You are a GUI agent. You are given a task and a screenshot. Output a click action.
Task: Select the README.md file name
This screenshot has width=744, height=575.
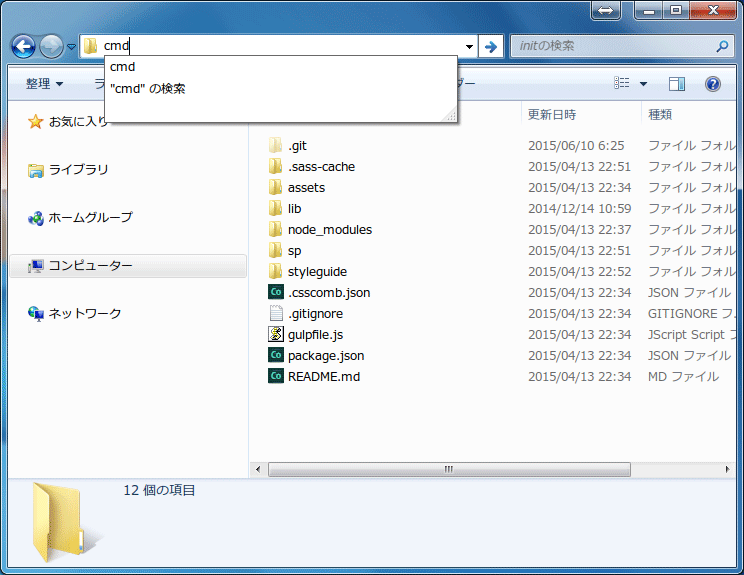(x=324, y=376)
